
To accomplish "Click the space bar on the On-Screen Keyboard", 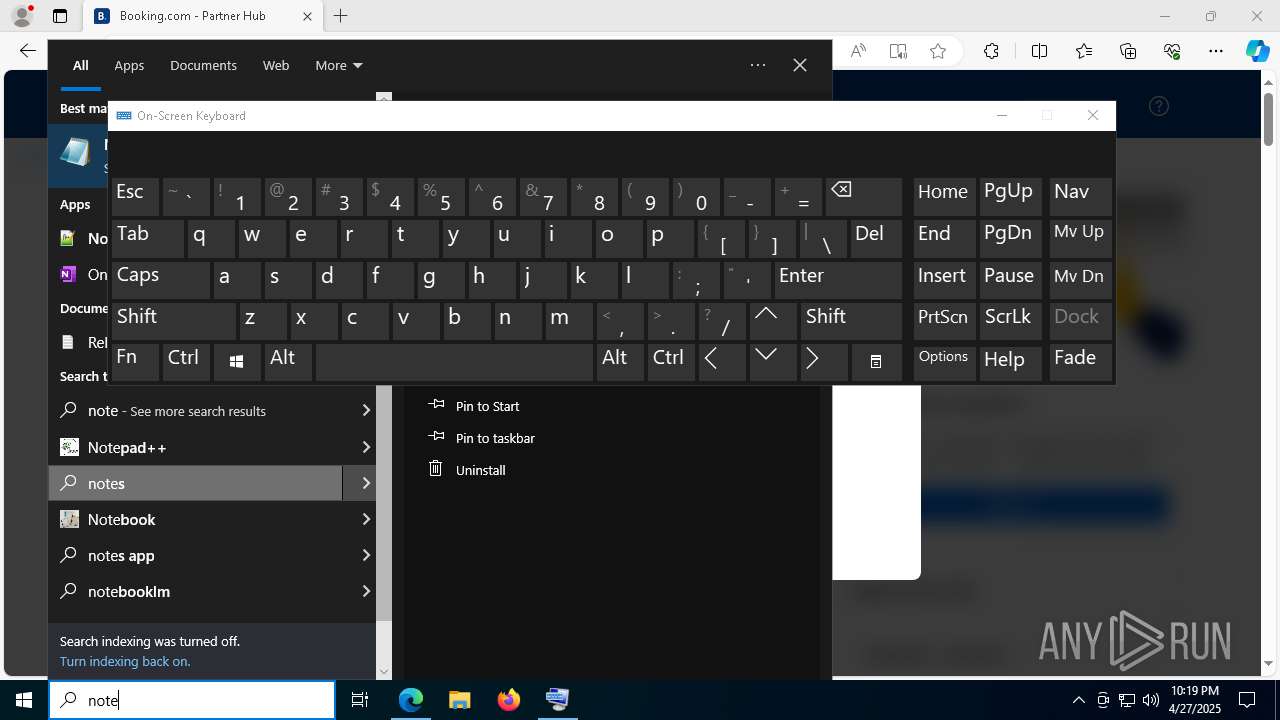I will 454,362.
